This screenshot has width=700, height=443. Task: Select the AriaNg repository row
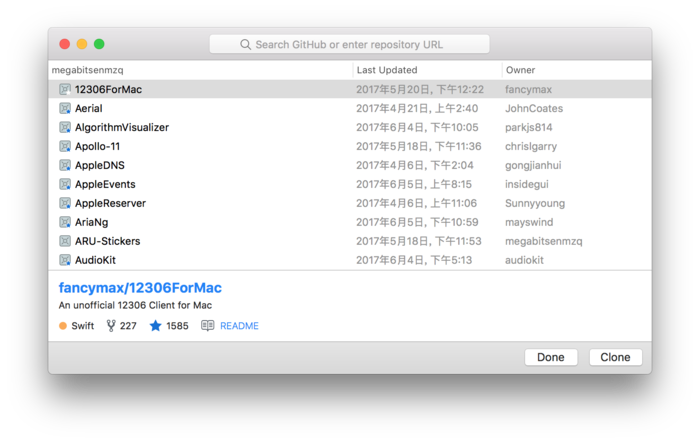click(x=350, y=222)
